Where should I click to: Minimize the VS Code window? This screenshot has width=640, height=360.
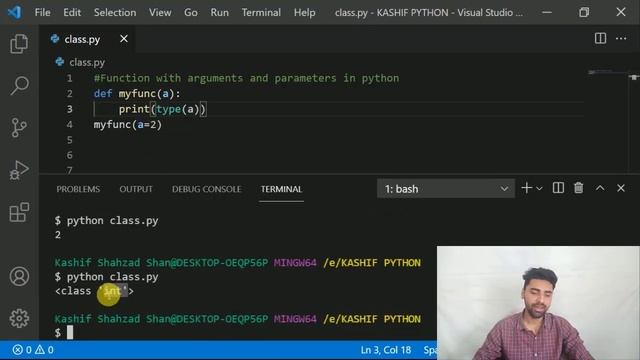547,12
